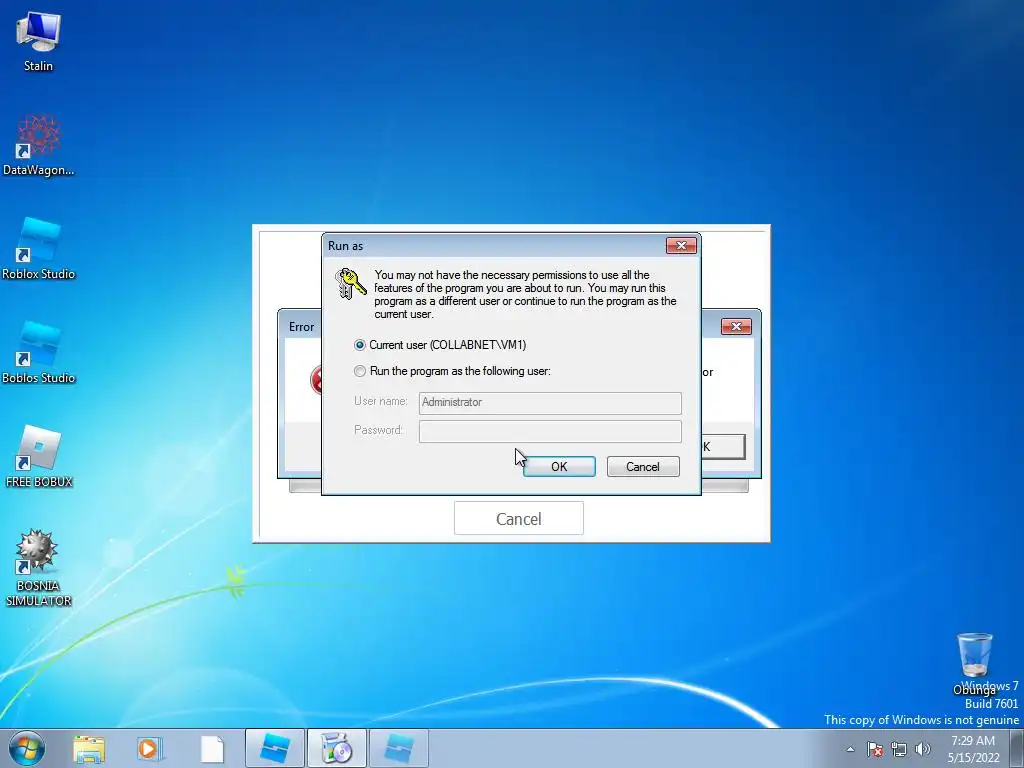Screen dimensions: 1024x768
Task: Switch to the installer disc taskbar item
Action: pos(337,748)
